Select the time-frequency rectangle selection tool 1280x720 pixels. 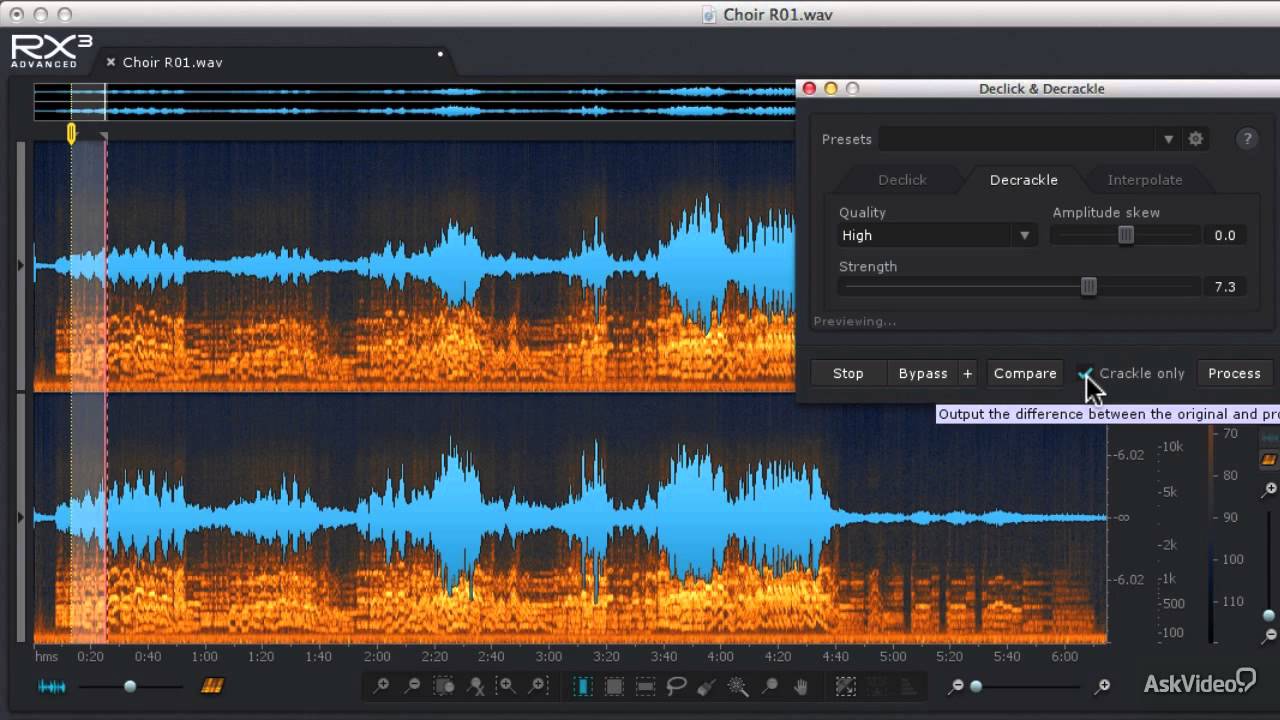click(x=614, y=686)
